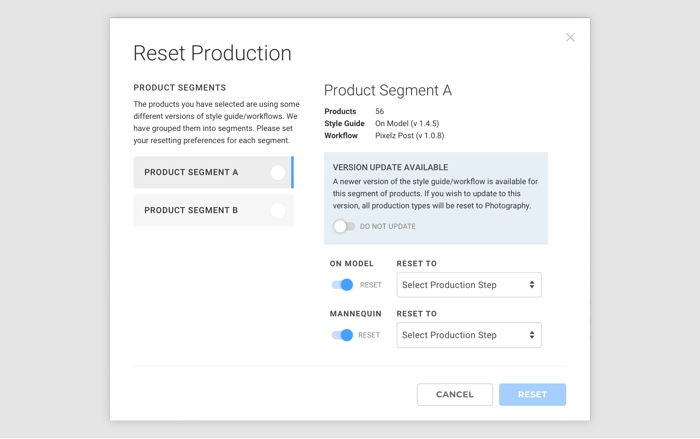Click the arrows on the On Model dropdown
This screenshot has height=439, width=700.
[531, 285]
